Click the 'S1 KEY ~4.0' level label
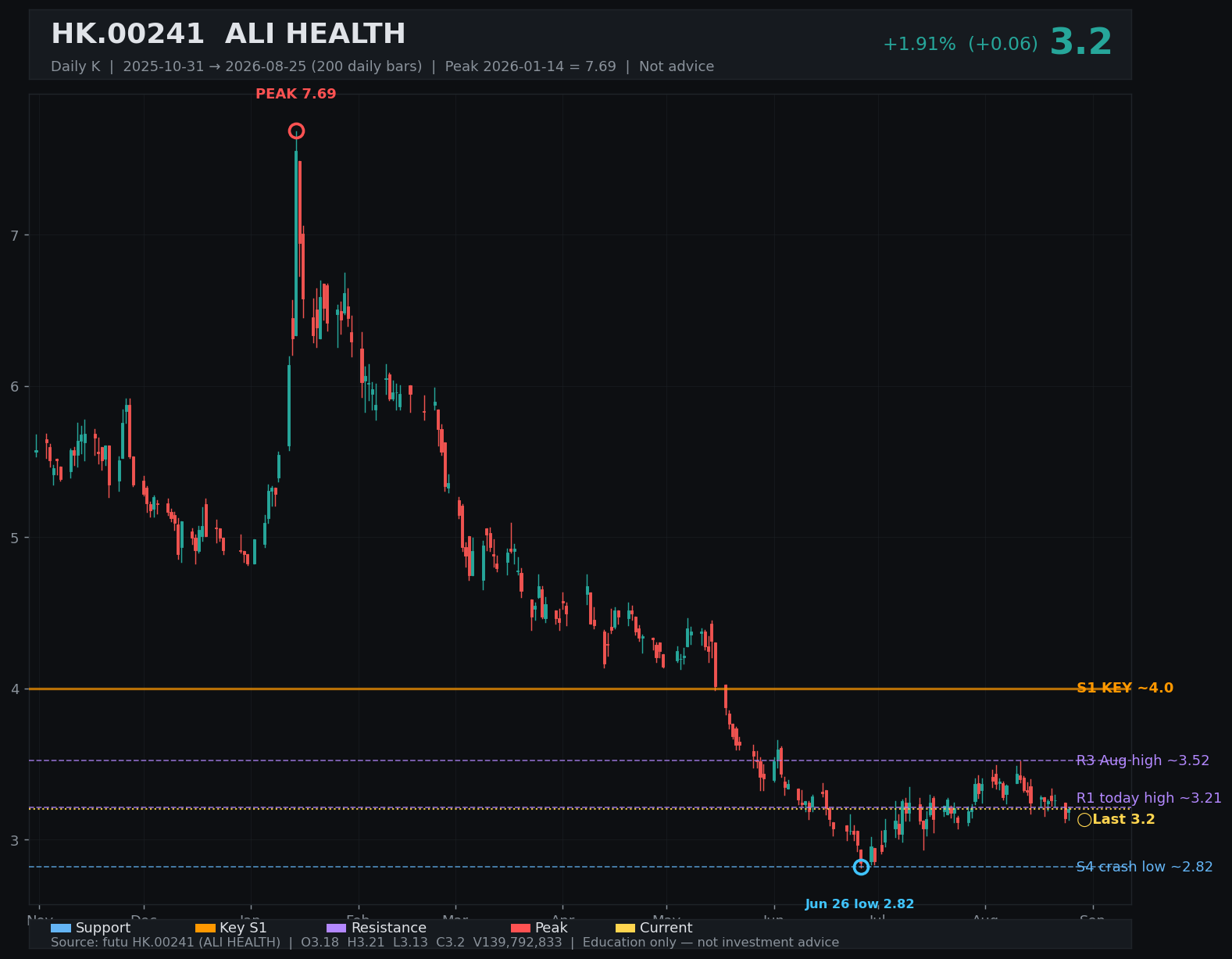This screenshot has height=959, width=1232. 1125,689
